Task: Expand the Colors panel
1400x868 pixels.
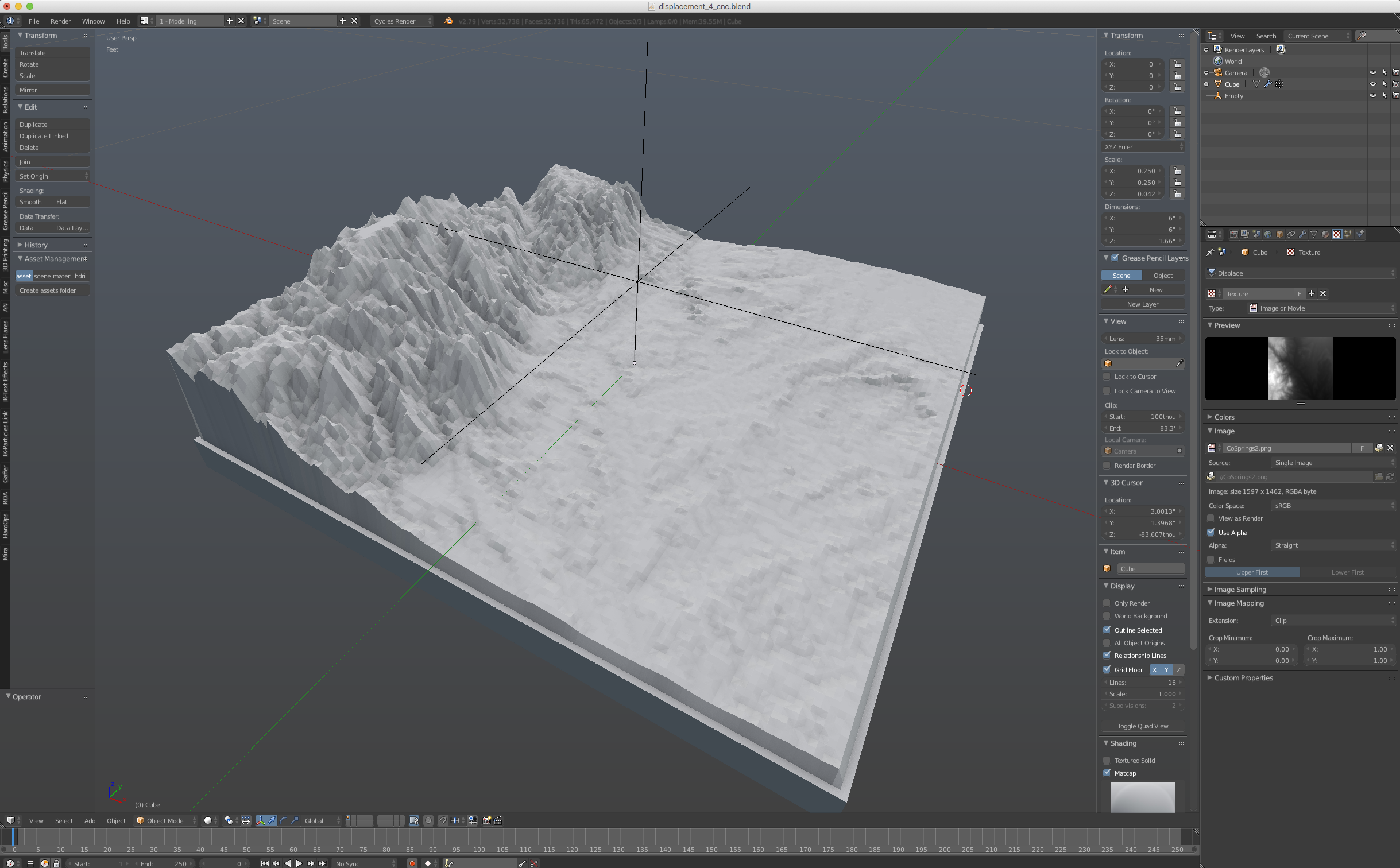Action: point(1224,417)
